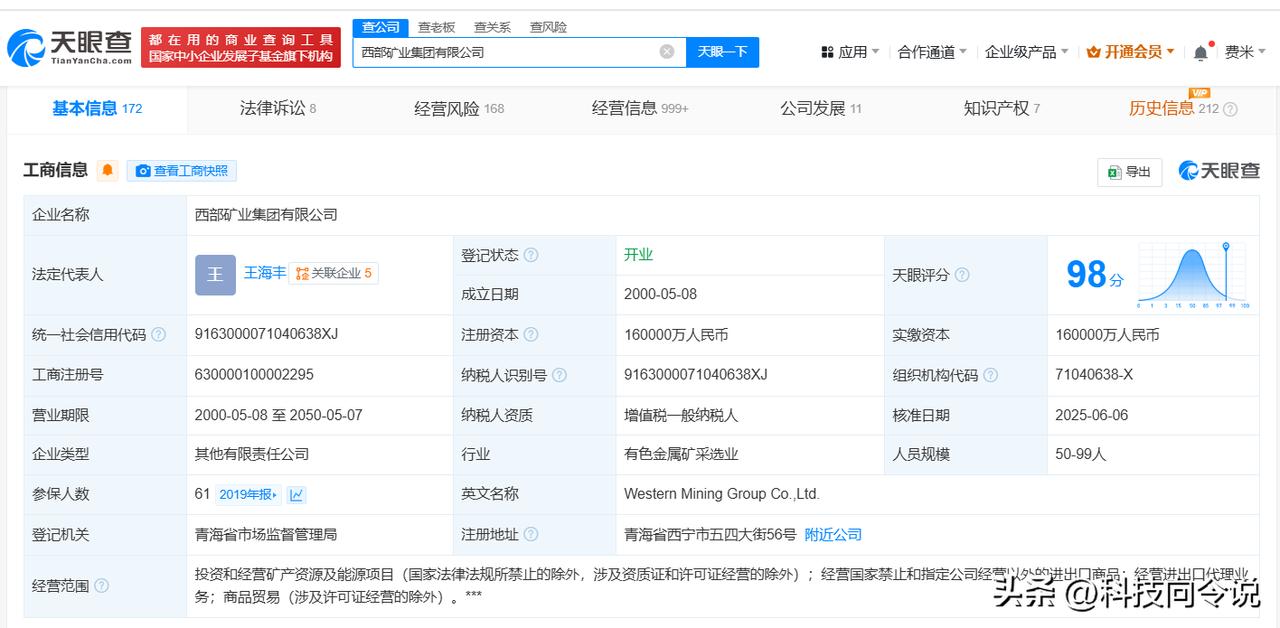
Task: Click the 导出 export button
Action: pos(1130,172)
